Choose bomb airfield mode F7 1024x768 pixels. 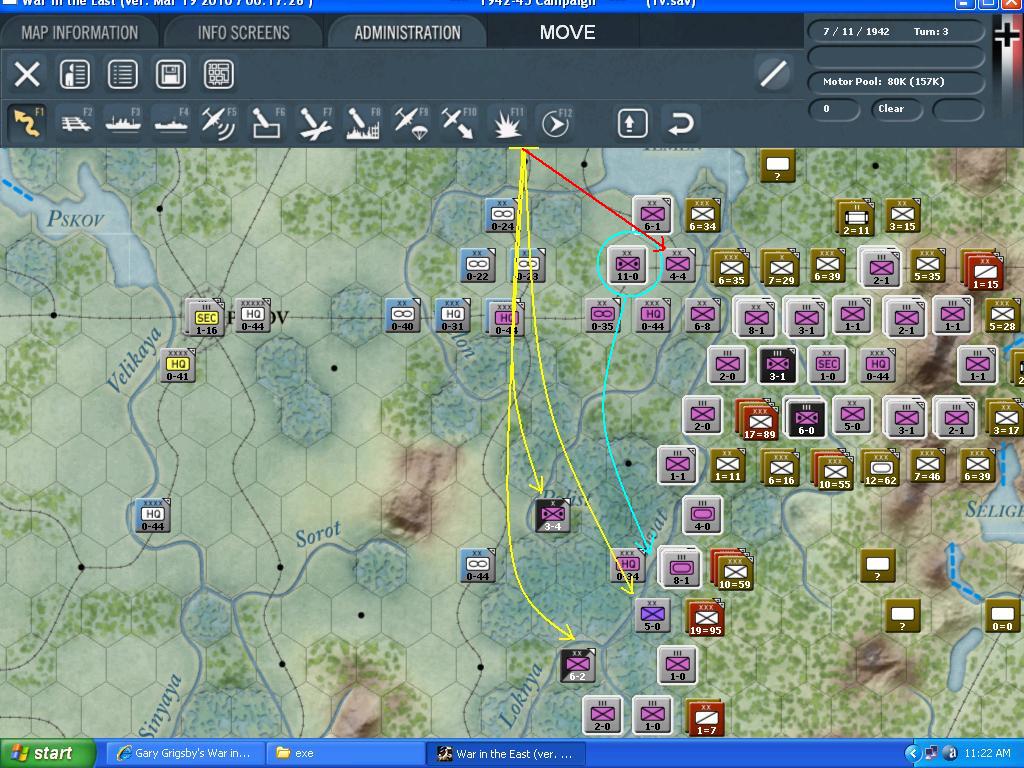(x=315, y=122)
